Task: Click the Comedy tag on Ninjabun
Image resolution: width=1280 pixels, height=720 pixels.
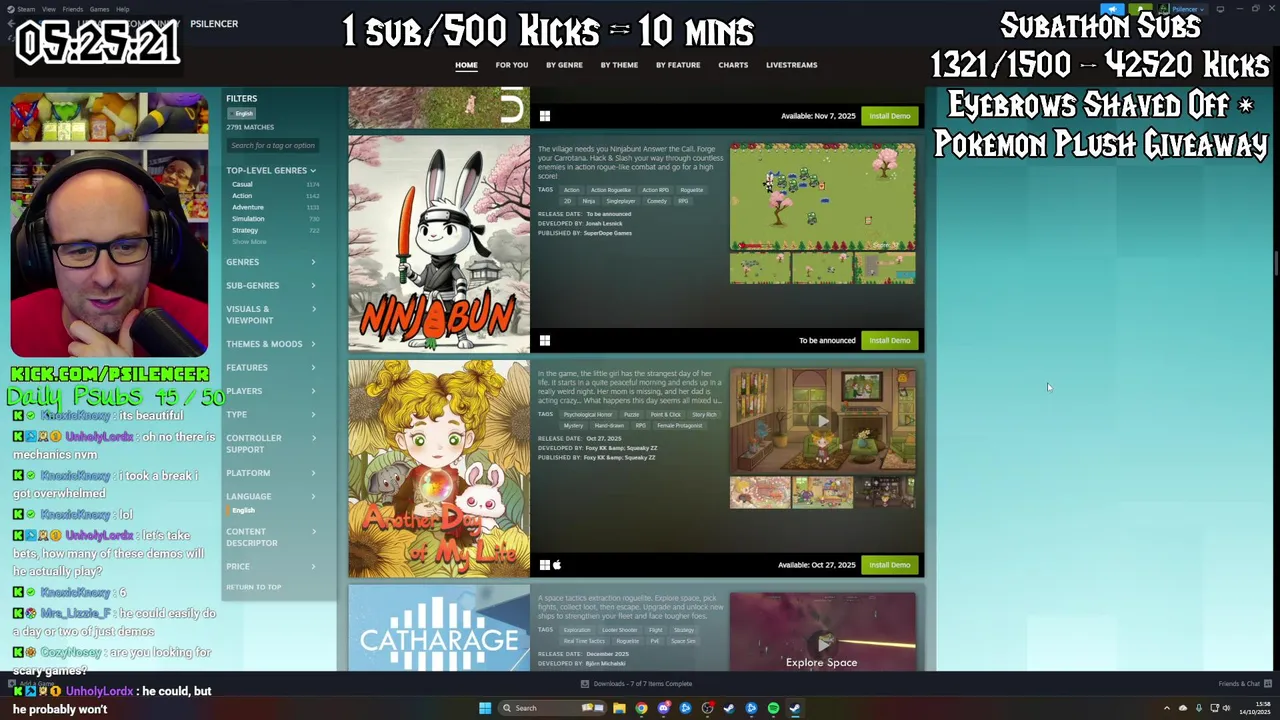Action: (656, 201)
